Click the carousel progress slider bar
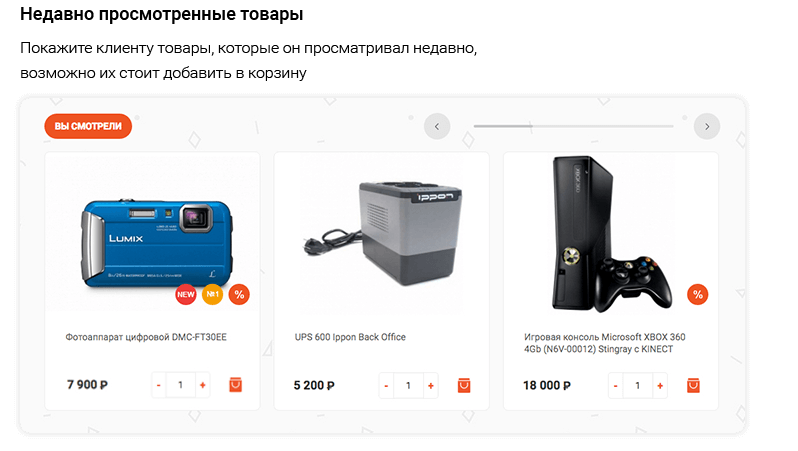This screenshot has height=451, width=798. coord(574,126)
